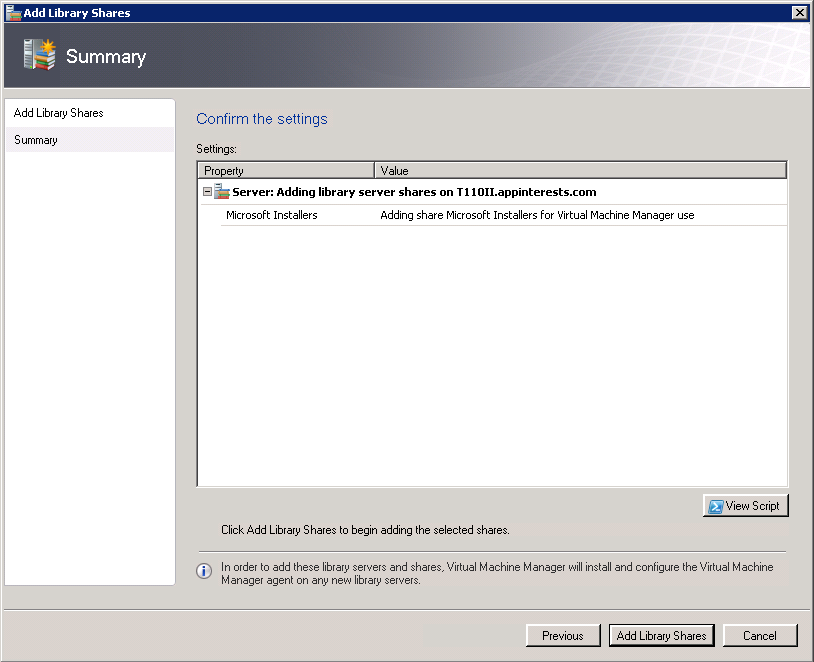Collapse the Server settings group
The width and height of the screenshot is (814, 662).
point(207,192)
